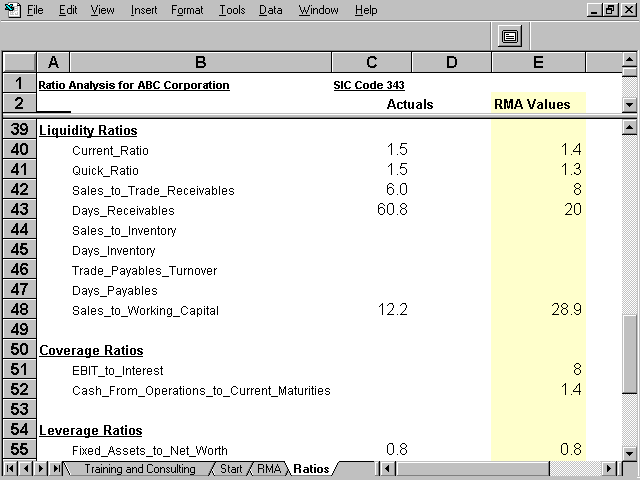This screenshot has width=640, height=480.
Task: Click the full screen toolbar icon
Action: tap(510, 36)
